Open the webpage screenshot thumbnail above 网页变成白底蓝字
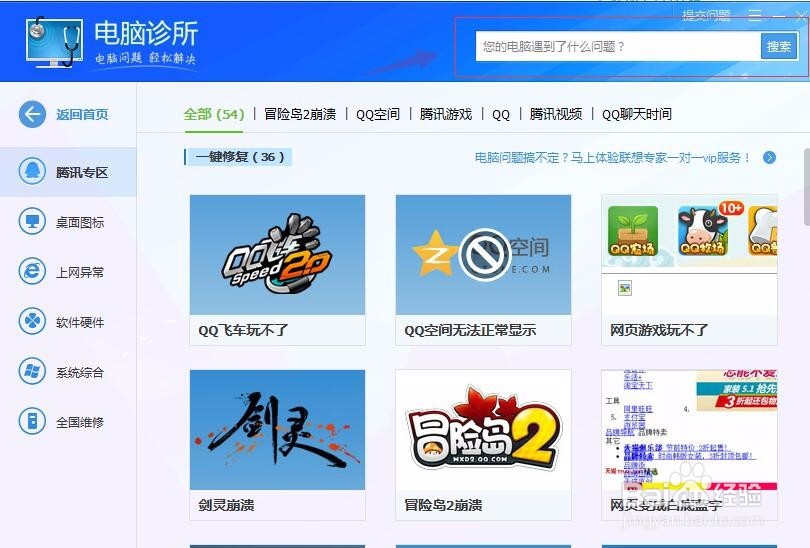810x548 pixels. click(x=690, y=430)
